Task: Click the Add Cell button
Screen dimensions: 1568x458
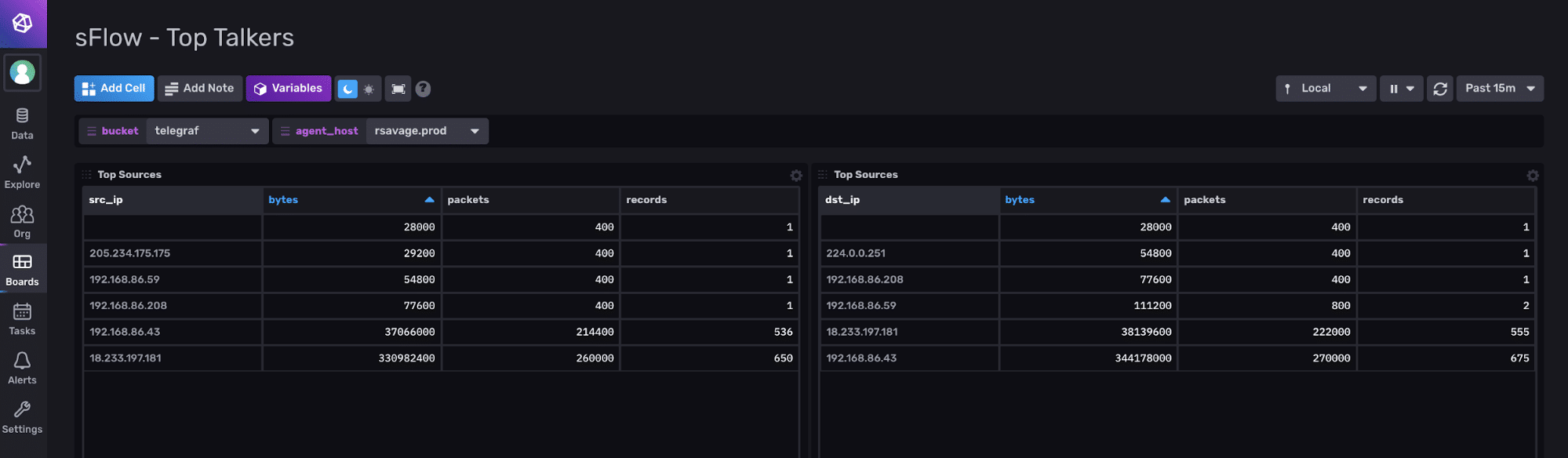Action: (115, 89)
